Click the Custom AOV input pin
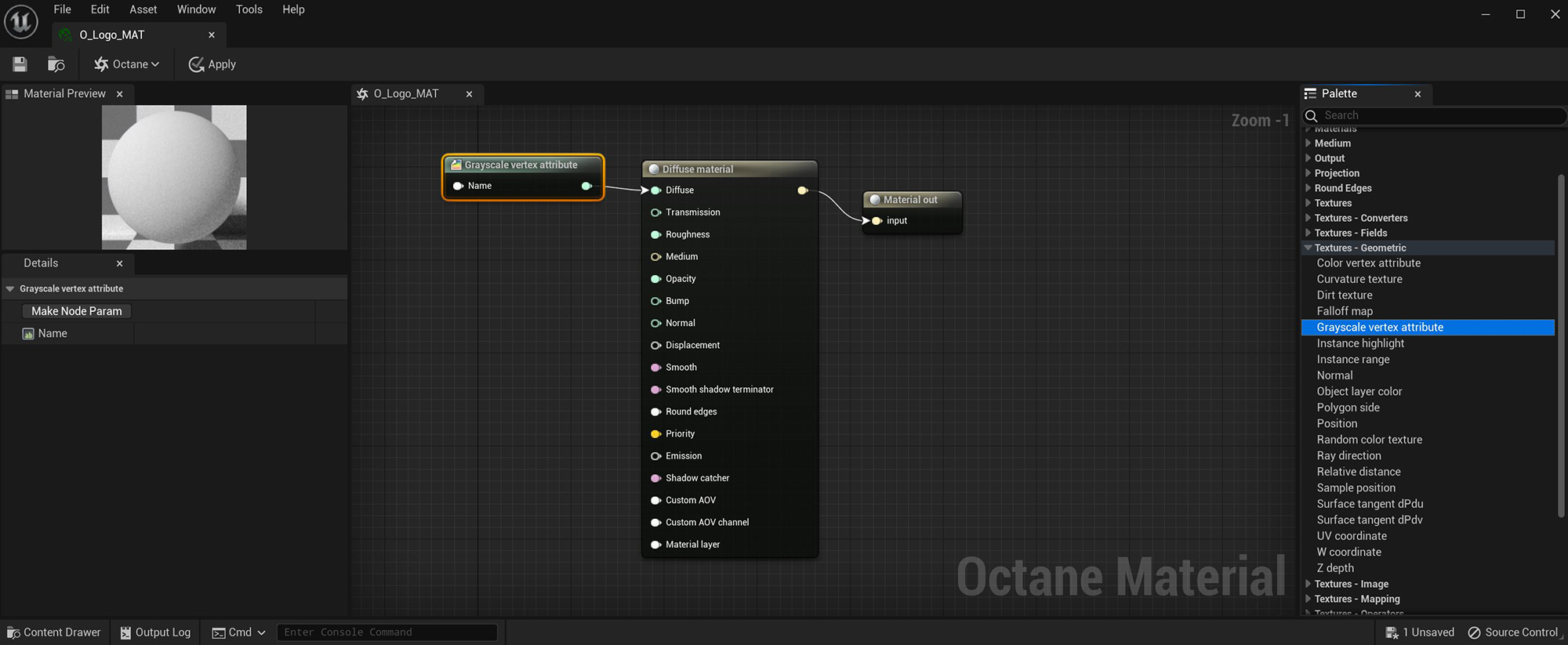The height and width of the screenshot is (645, 1568). (656, 500)
